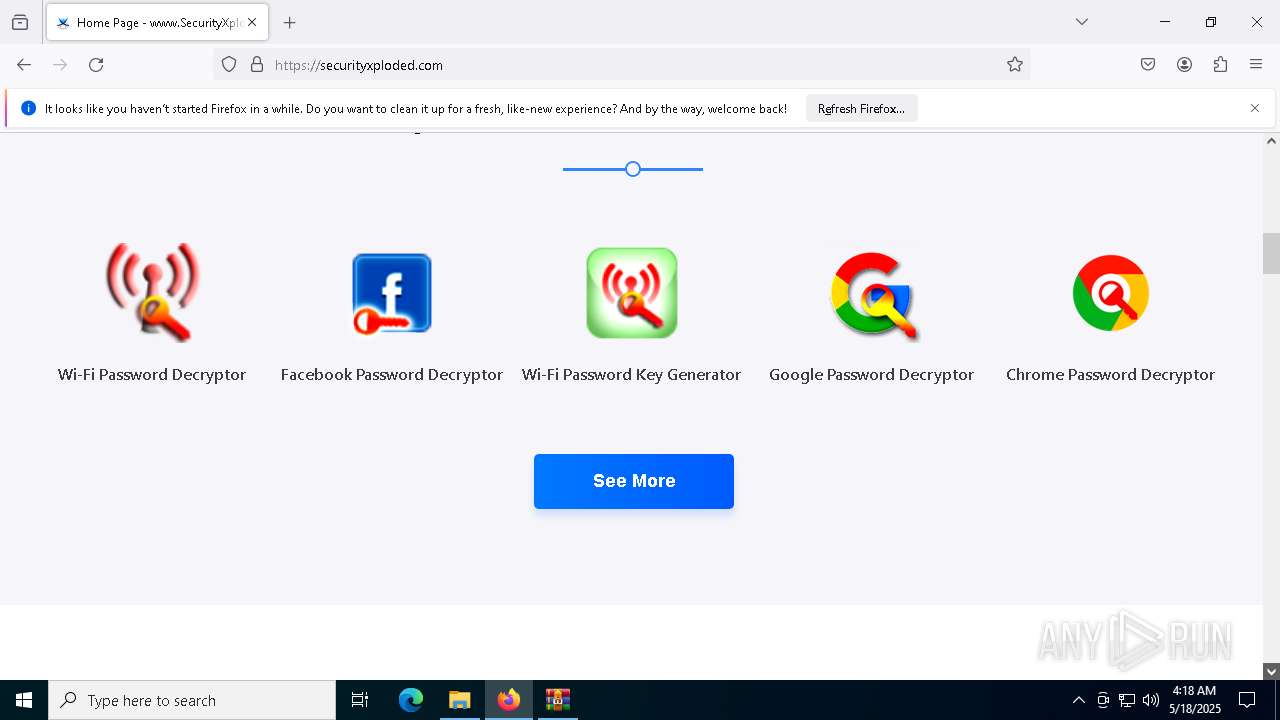This screenshot has width=1280, height=720.
Task: Go back to the previous page
Action: 24,65
